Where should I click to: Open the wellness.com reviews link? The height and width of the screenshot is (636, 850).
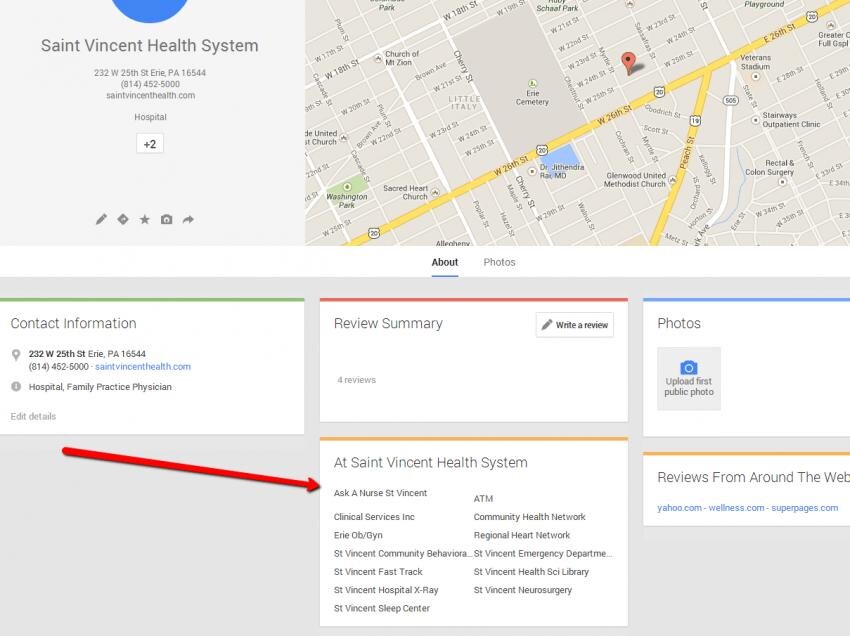(x=736, y=508)
